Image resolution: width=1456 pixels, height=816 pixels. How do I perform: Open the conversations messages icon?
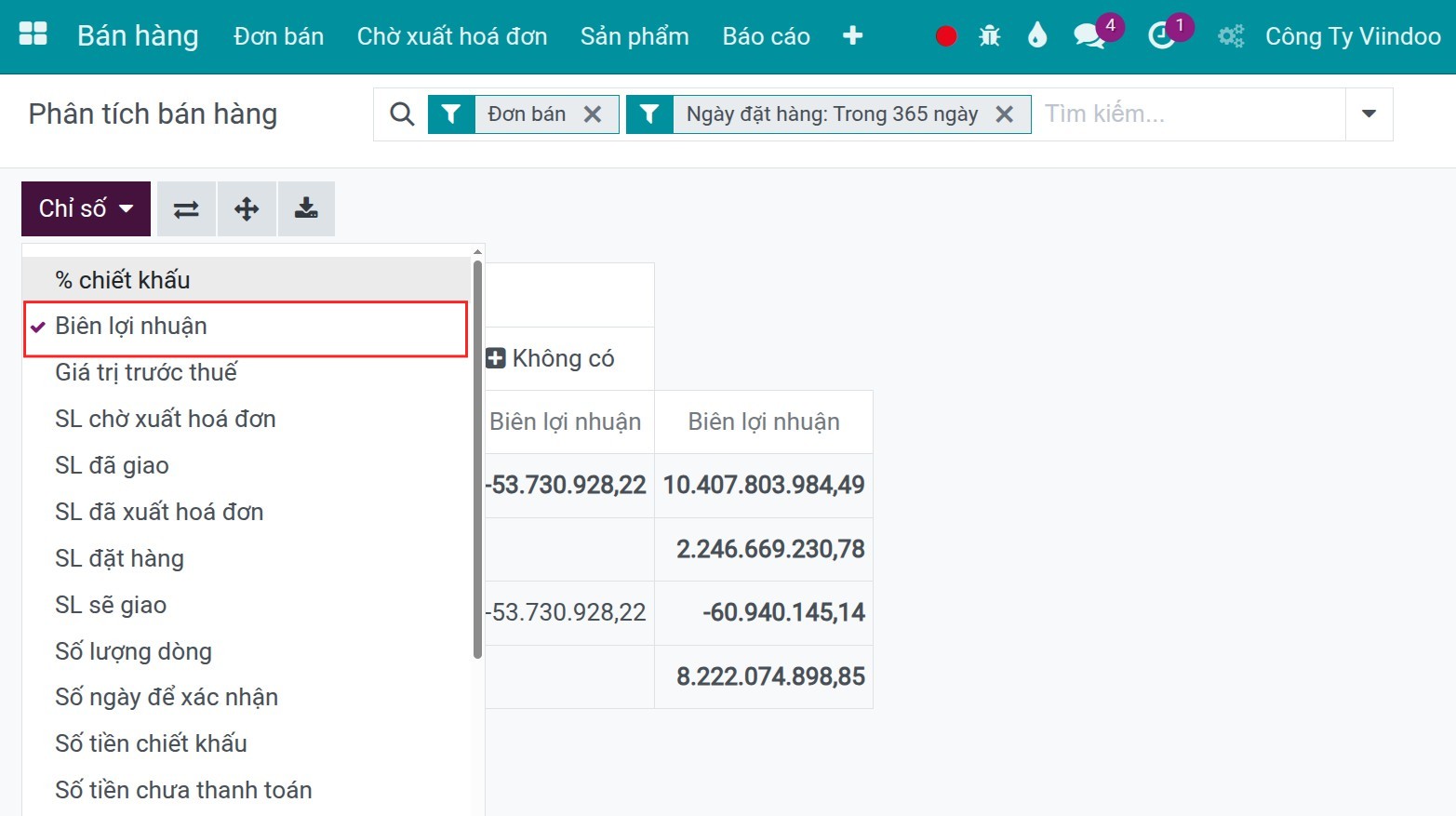(x=1088, y=36)
